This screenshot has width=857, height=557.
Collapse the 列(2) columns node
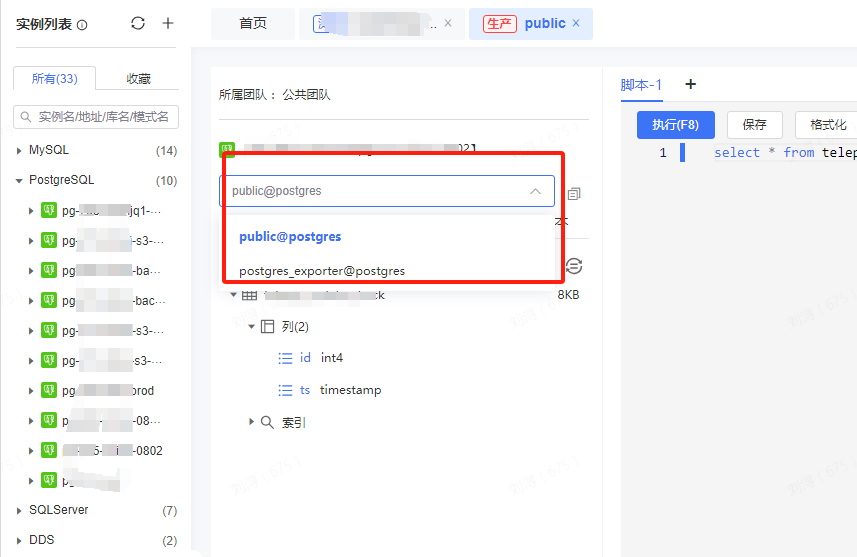(x=251, y=326)
